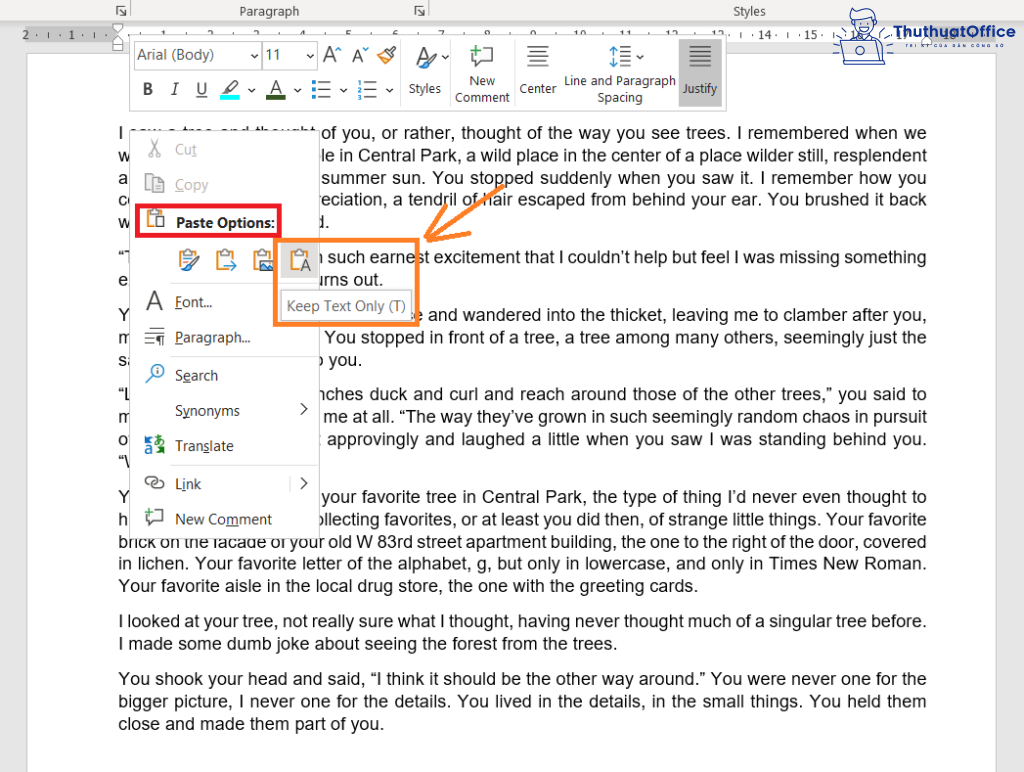The width and height of the screenshot is (1024, 772).
Task: Click the Paste Options clipboard icon
Action: pyautogui.click(x=155, y=220)
